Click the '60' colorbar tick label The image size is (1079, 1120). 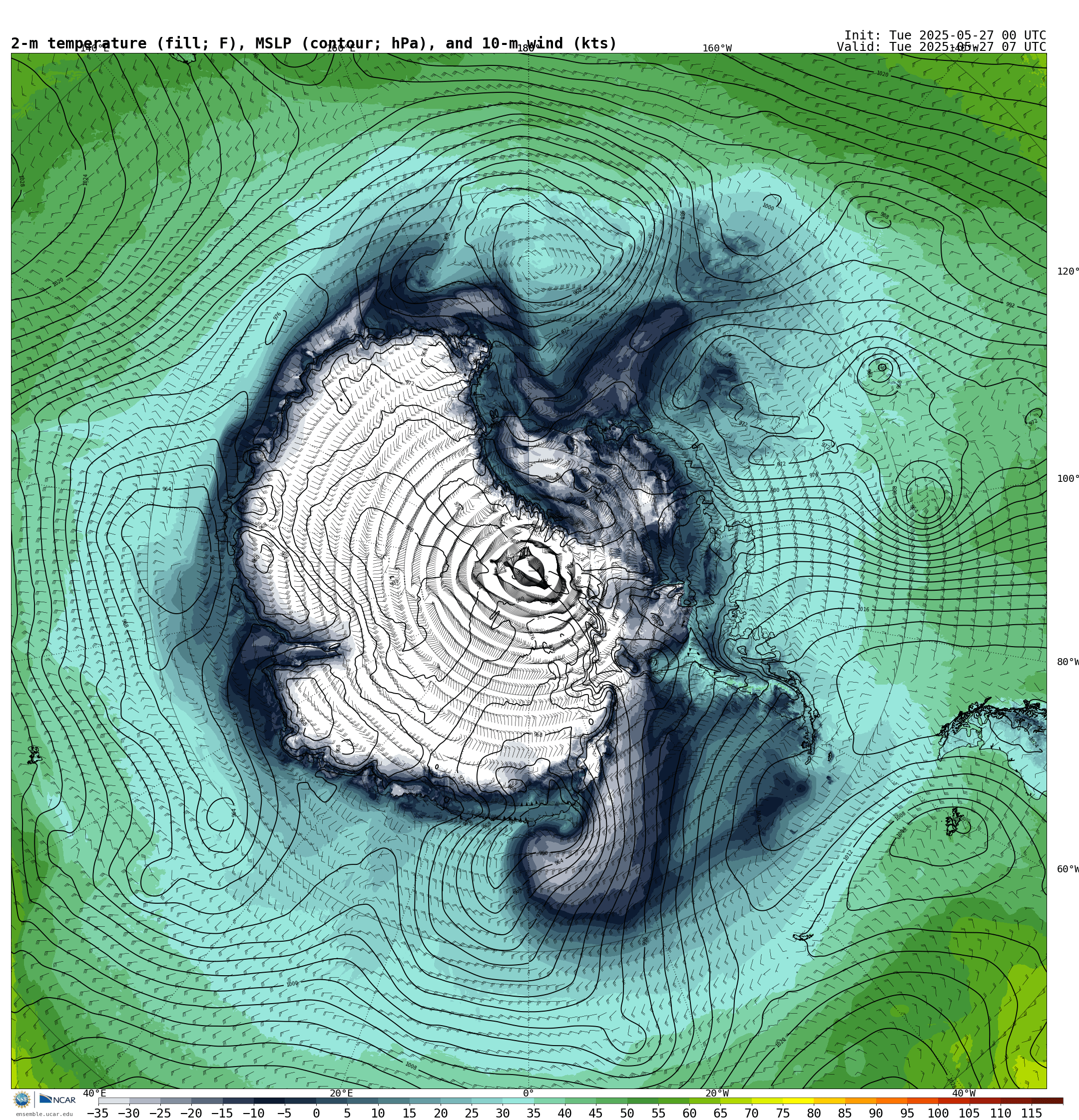coord(689,1113)
